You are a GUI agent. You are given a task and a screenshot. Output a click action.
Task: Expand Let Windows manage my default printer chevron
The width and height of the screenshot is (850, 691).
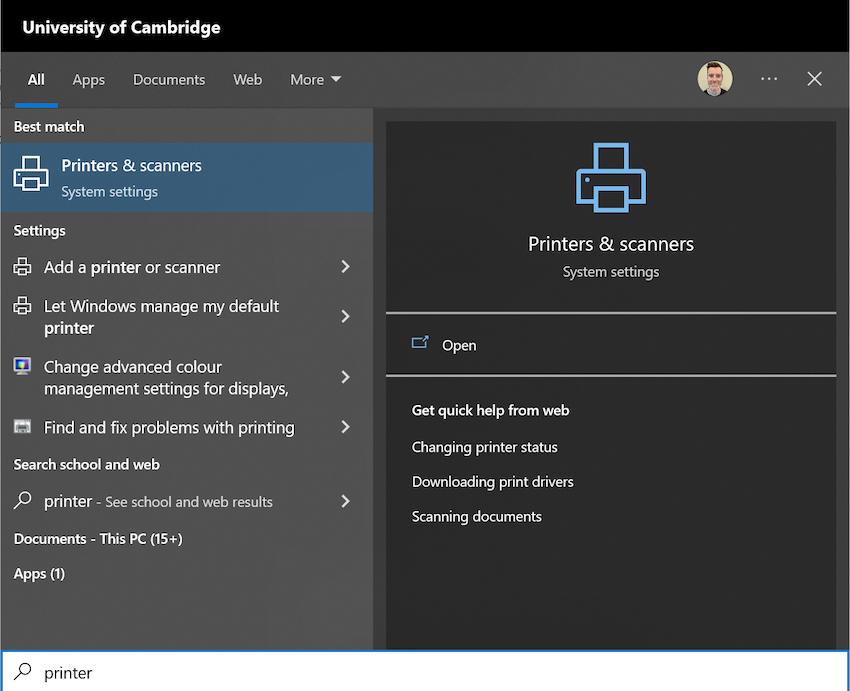coord(345,316)
